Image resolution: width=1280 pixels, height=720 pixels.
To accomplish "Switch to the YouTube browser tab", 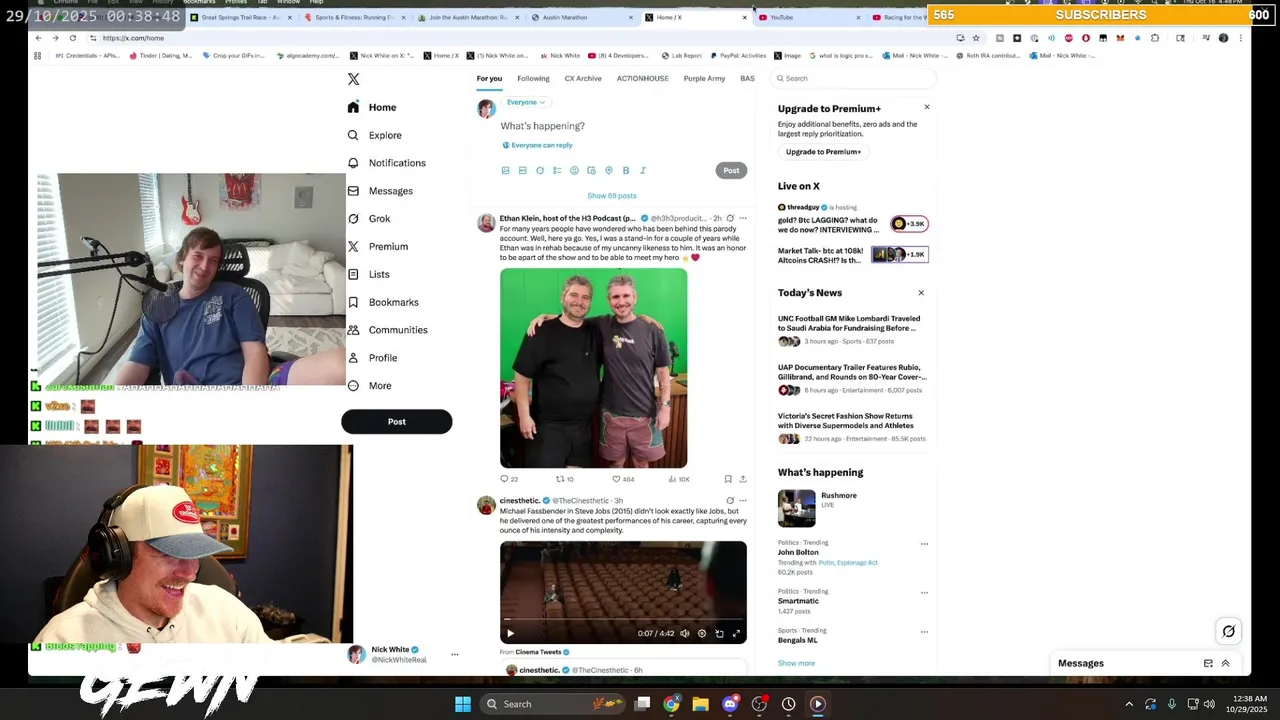I will pyautogui.click(x=806, y=17).
